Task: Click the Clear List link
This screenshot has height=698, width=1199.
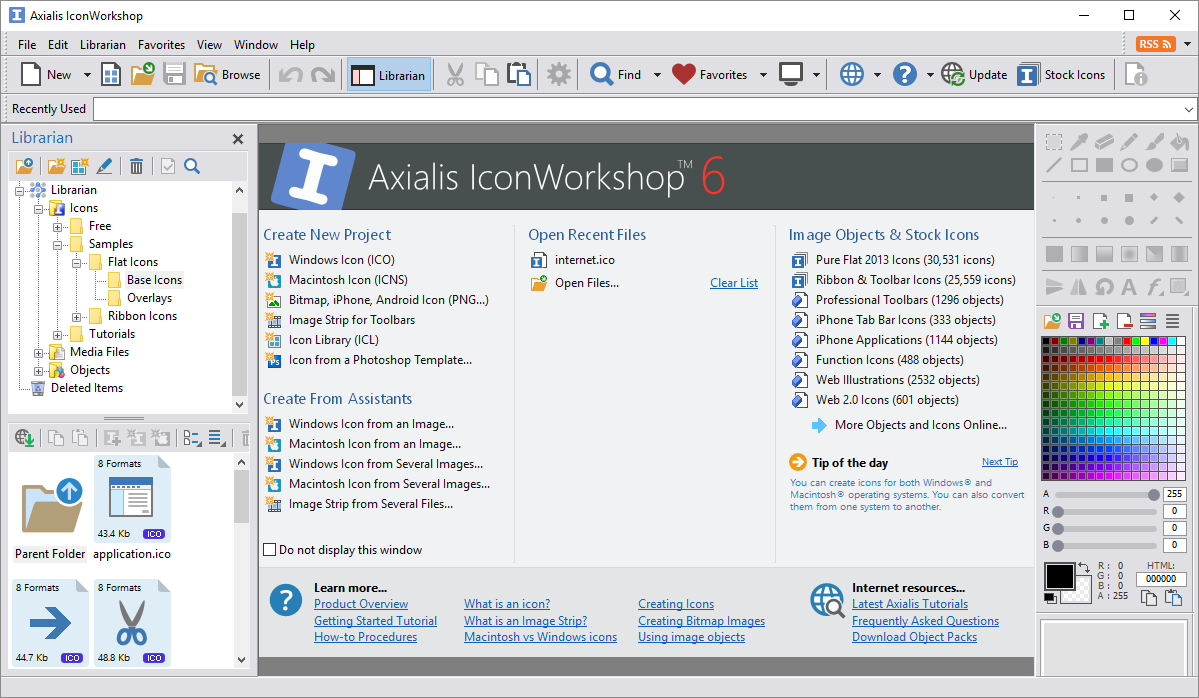Action: click(733, 283)
